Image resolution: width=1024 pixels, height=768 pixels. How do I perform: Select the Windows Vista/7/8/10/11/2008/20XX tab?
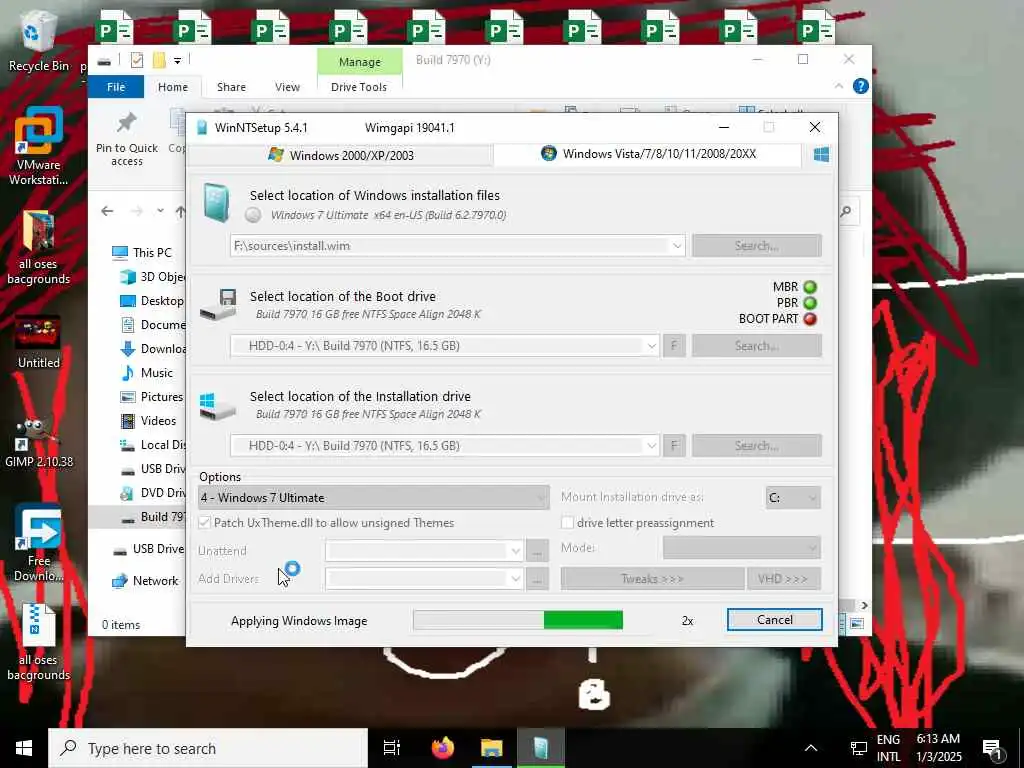(x=648, y=154)
